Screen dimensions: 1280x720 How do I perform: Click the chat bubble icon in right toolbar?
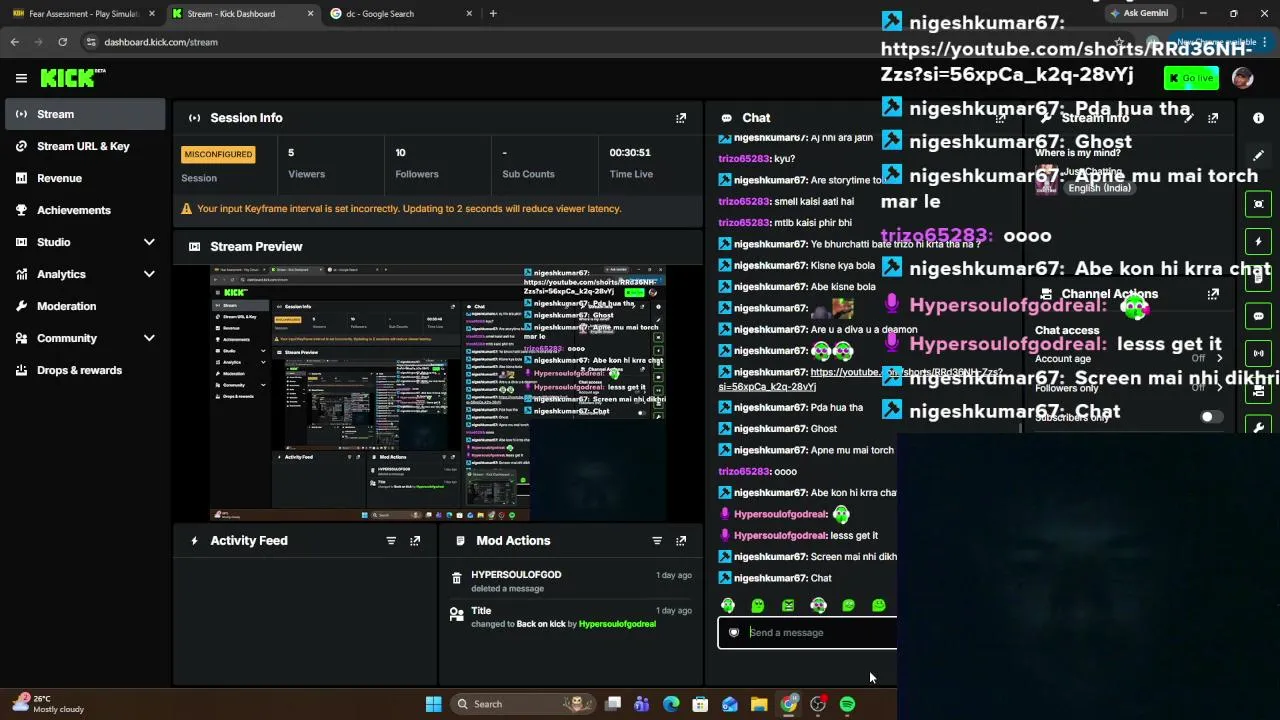coord(1258,316)
